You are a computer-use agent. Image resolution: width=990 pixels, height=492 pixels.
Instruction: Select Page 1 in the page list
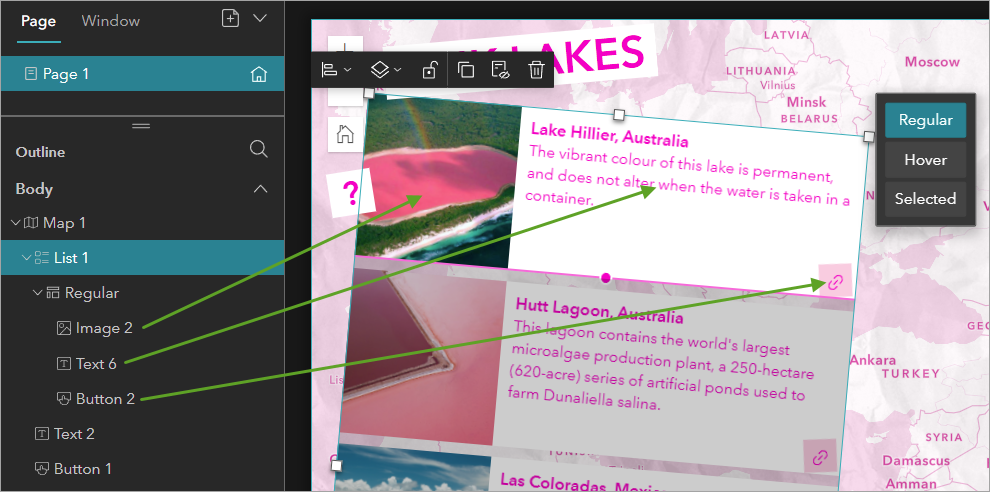pos(143,74)
